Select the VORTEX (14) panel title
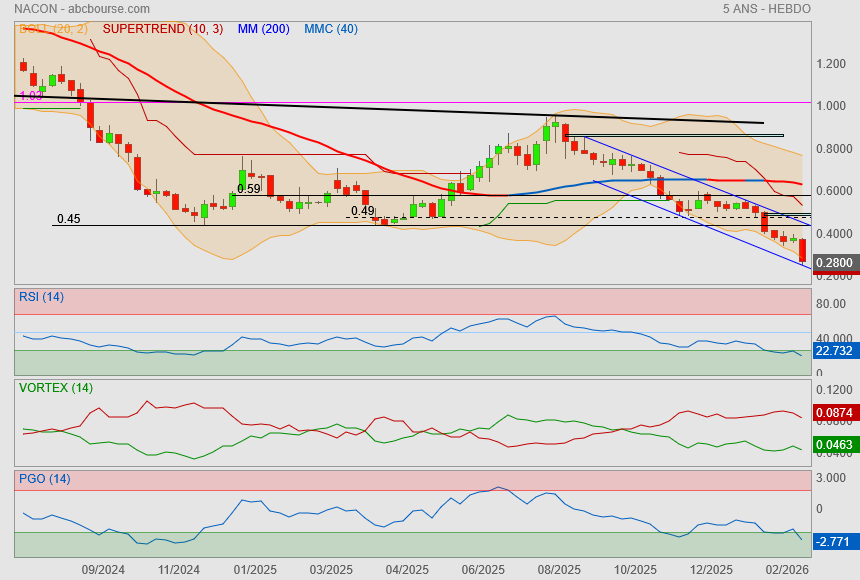860x580 pixels. click(56, 387)
